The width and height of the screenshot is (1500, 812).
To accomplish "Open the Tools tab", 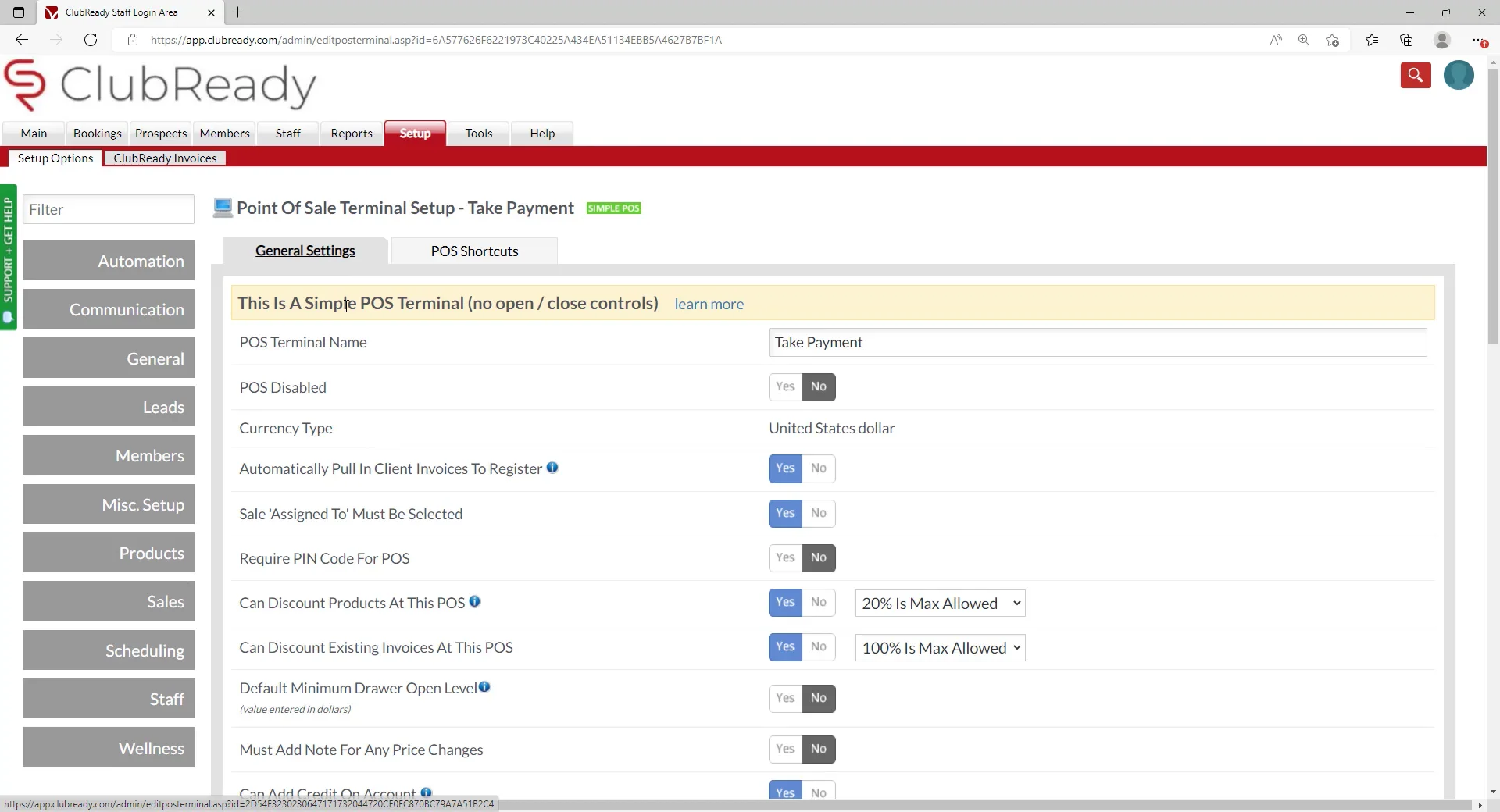I will point(479,134).
